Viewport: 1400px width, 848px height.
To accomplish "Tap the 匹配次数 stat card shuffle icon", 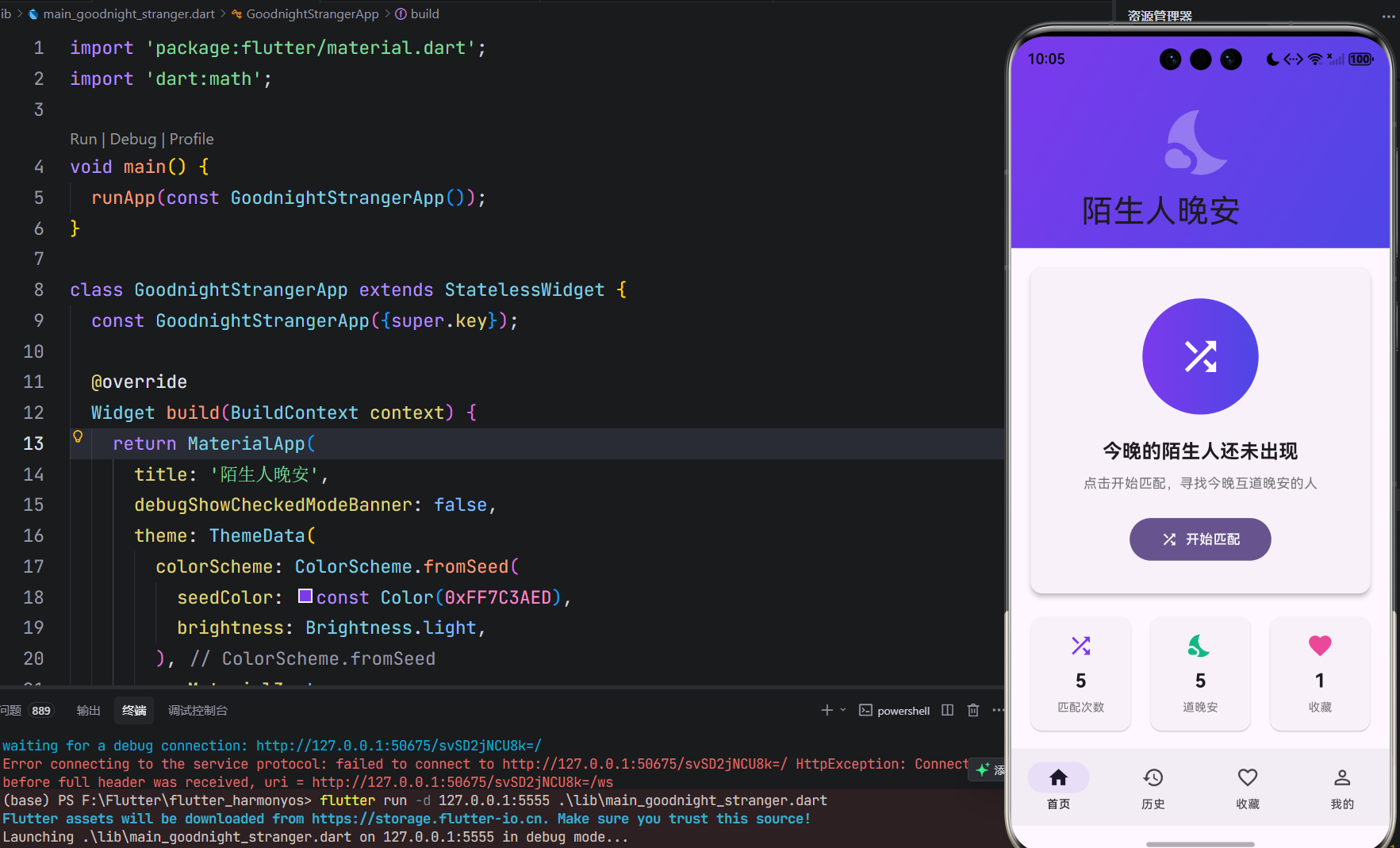I will 1080,646.
